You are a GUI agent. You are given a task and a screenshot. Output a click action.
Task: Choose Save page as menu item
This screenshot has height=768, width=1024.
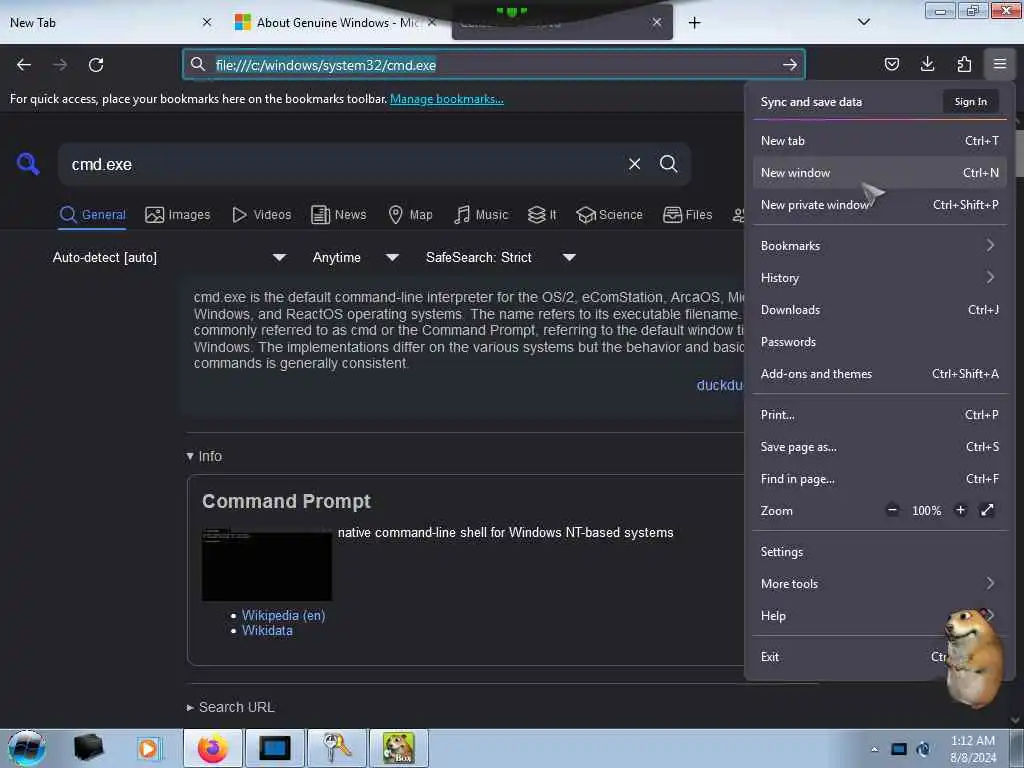point(879,447)
